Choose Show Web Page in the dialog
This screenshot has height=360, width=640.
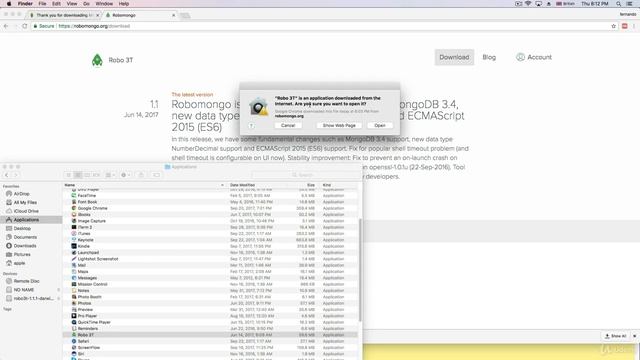[x=339, y=125]
